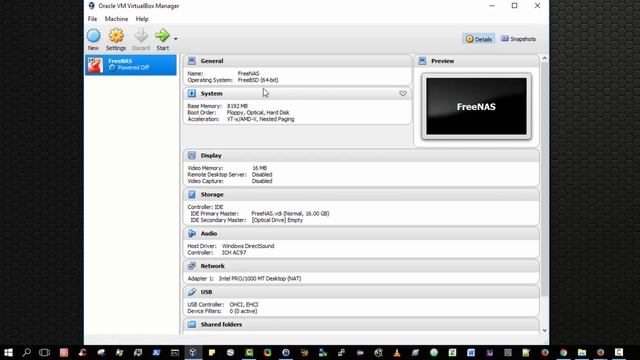Viewport: 640px width, 360px height.
Task: Click the 'Windows DirectSound' host driver value
Action: [248, 246]
